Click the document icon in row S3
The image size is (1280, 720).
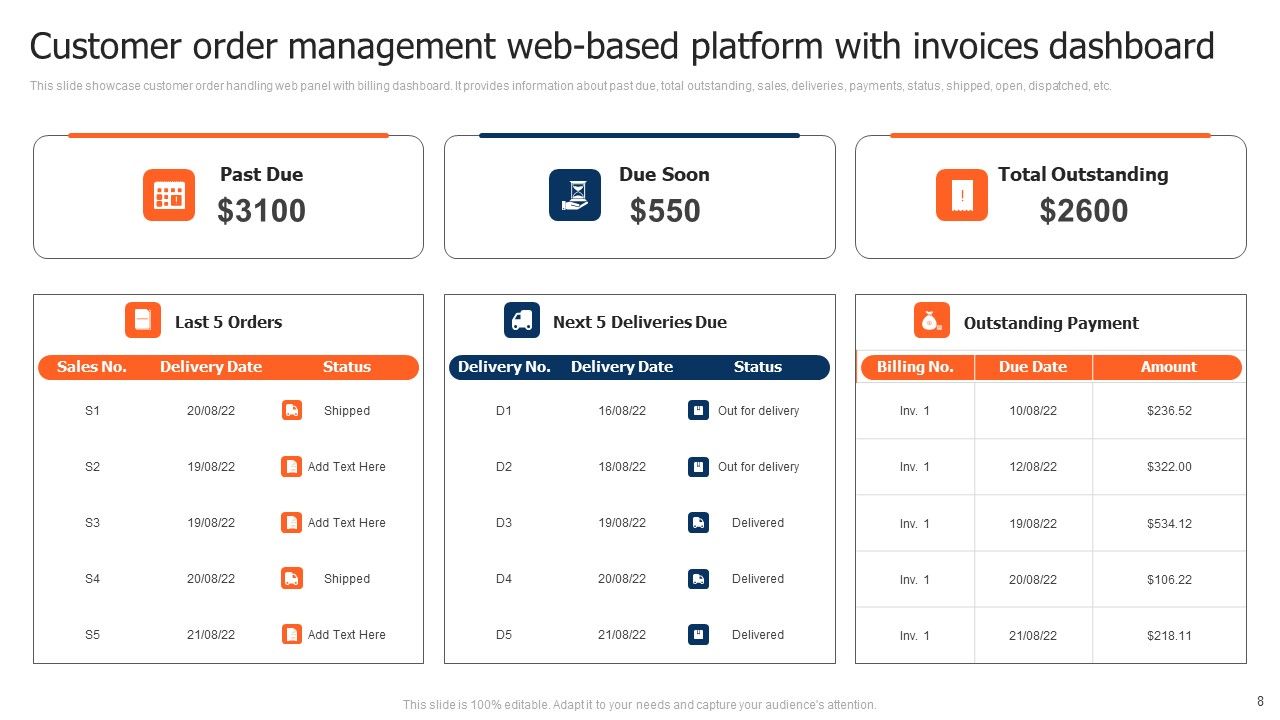point(291,522)
